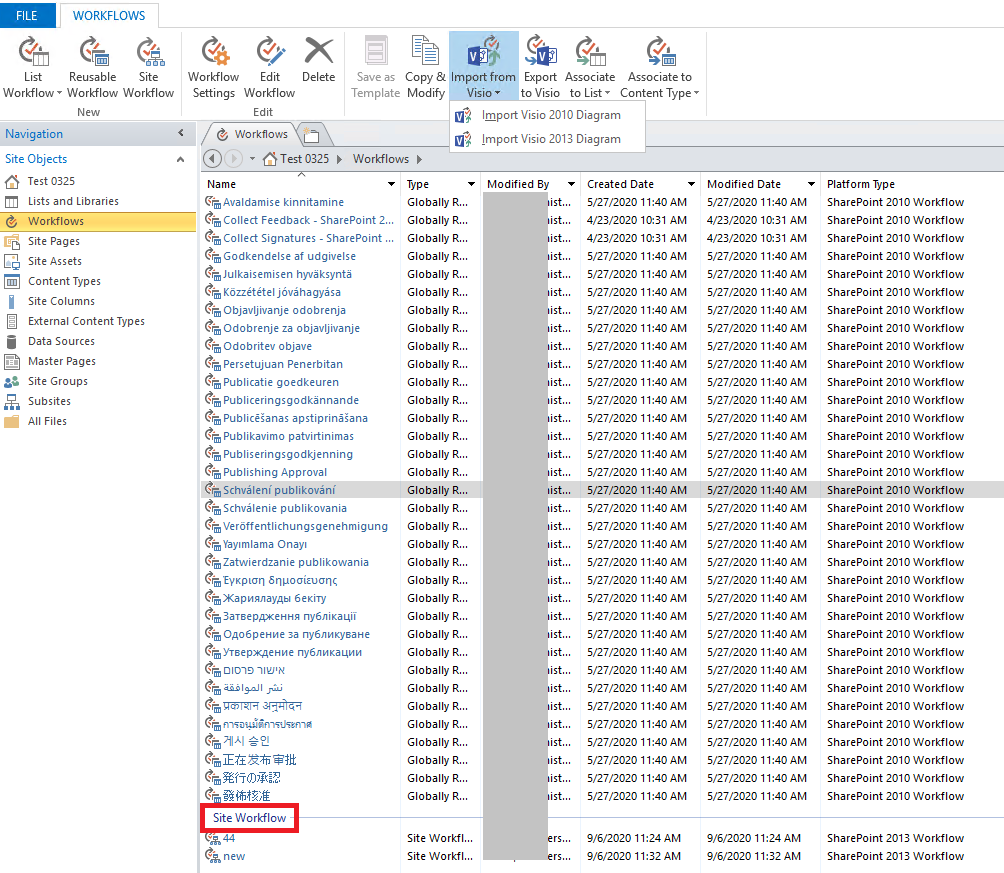Open Yayımlama Onayı workflow
The height and width of the screenshot is (873, 1004).
click(264, 544)
